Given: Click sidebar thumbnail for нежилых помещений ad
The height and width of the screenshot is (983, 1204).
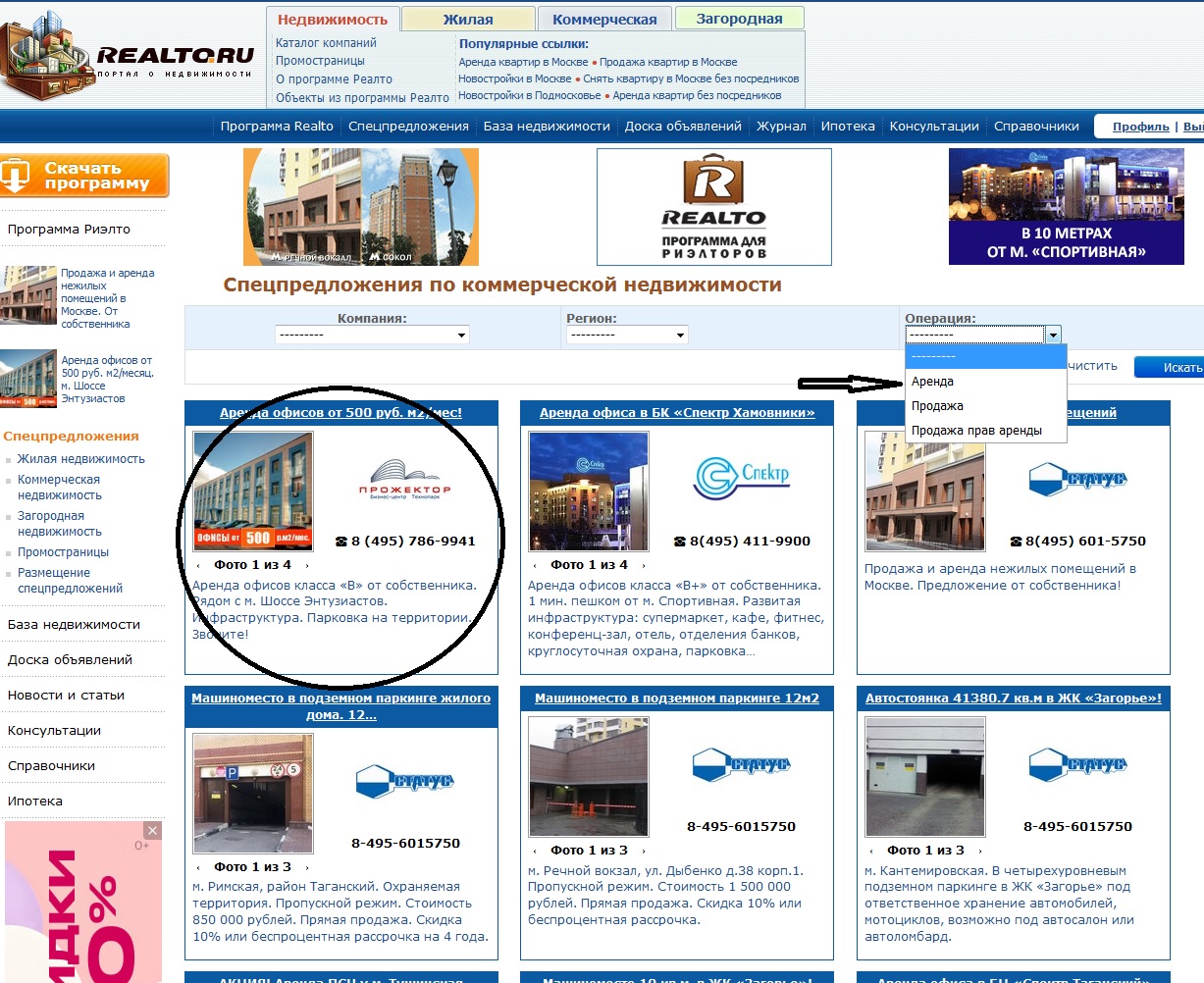Looking at the screenshot, I should point(28,294).
